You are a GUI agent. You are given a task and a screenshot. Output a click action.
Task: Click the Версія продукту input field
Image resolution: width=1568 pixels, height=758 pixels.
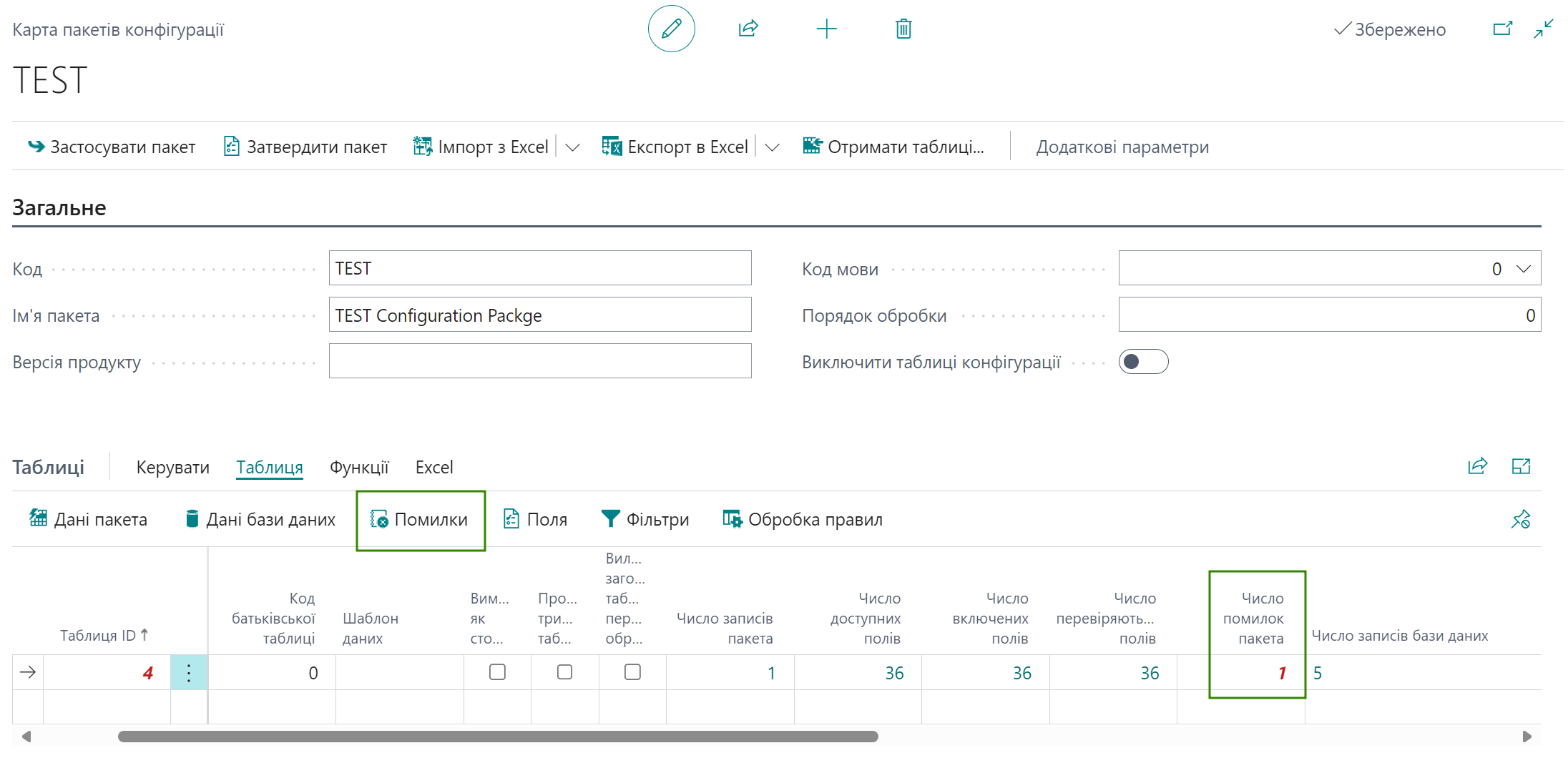tap(540, 361)
